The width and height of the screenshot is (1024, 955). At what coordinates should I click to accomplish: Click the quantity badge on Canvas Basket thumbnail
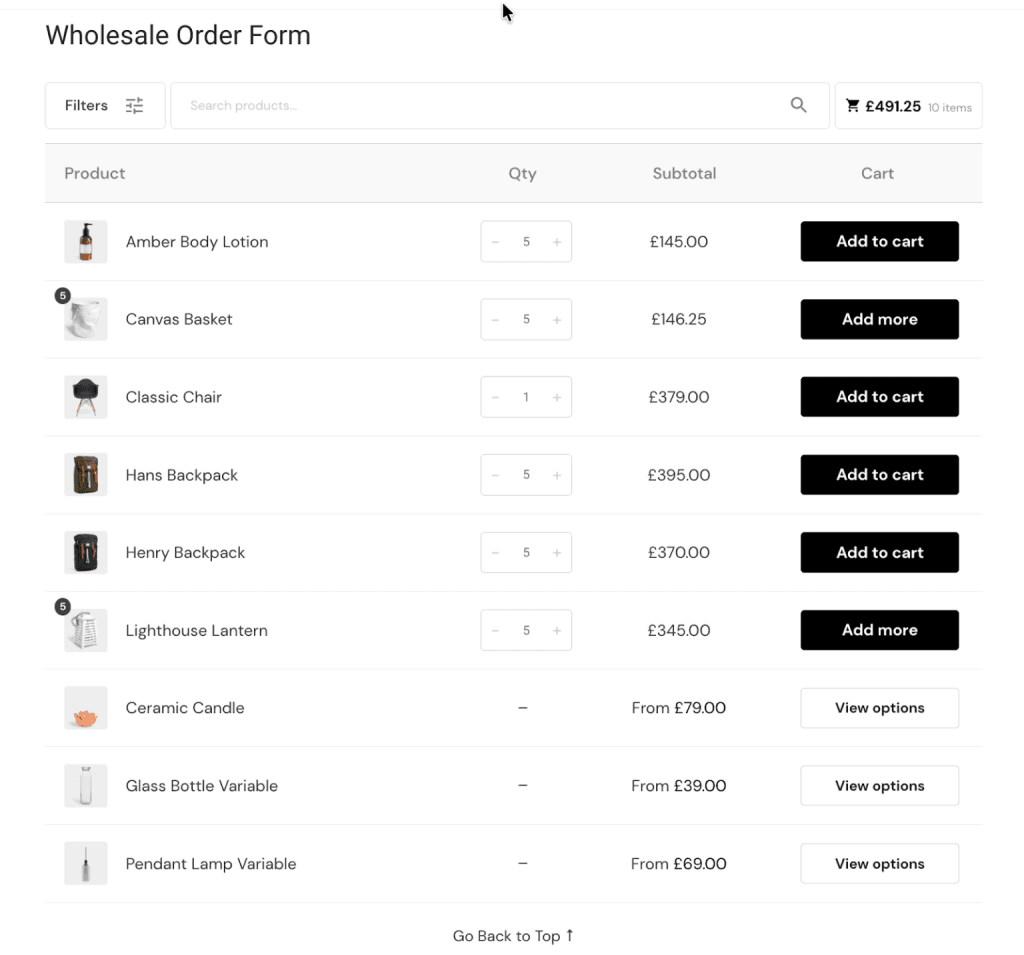62,296
